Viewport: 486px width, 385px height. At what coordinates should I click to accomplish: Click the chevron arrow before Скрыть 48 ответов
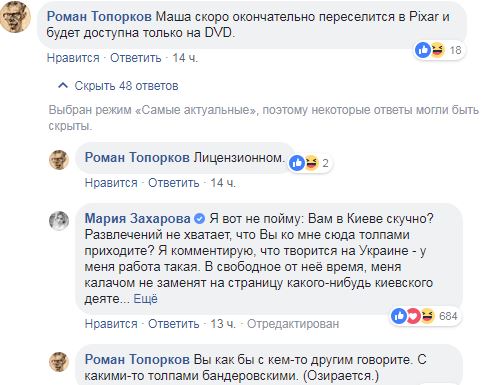click(63, 86)
